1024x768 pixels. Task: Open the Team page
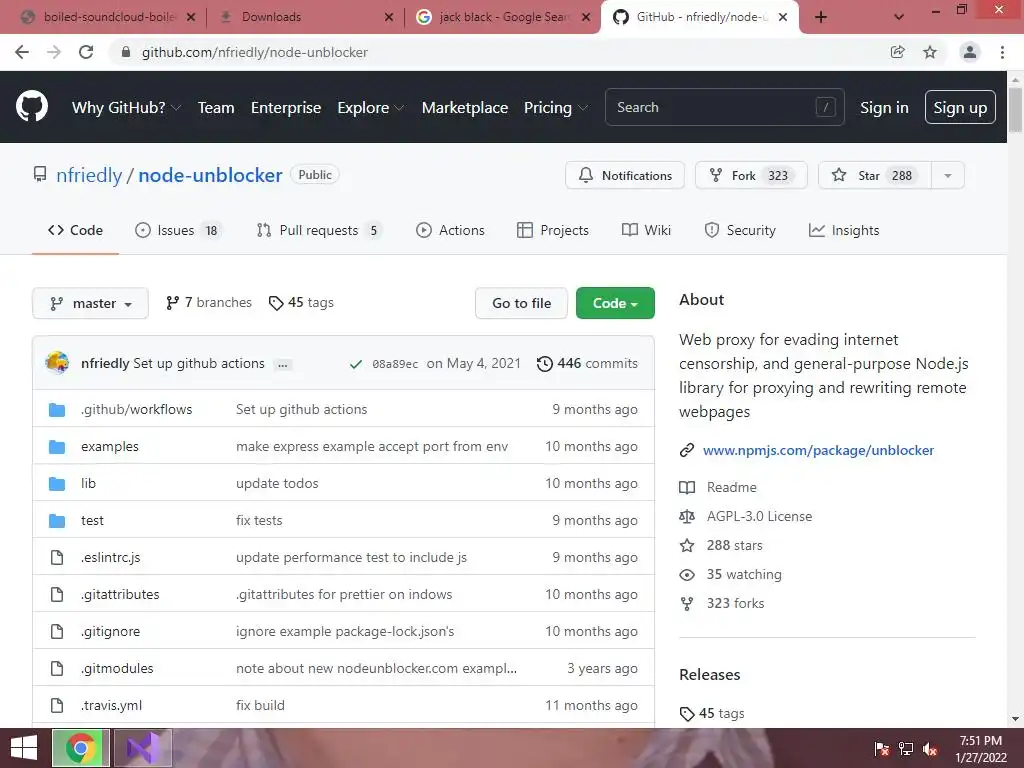(216, 107)
